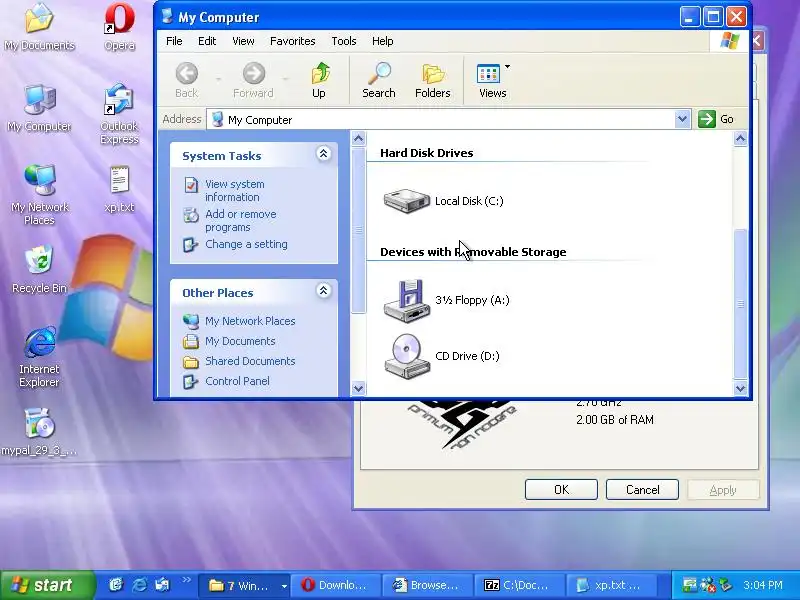Open the Tools menu

pos(344,41)
